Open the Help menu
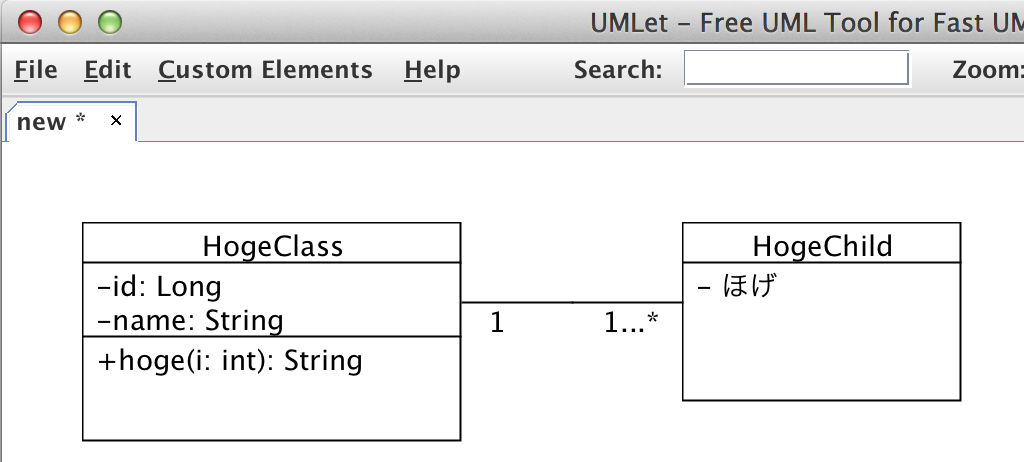This screenshot has width=1024, height=462. (x=432, y=70)
